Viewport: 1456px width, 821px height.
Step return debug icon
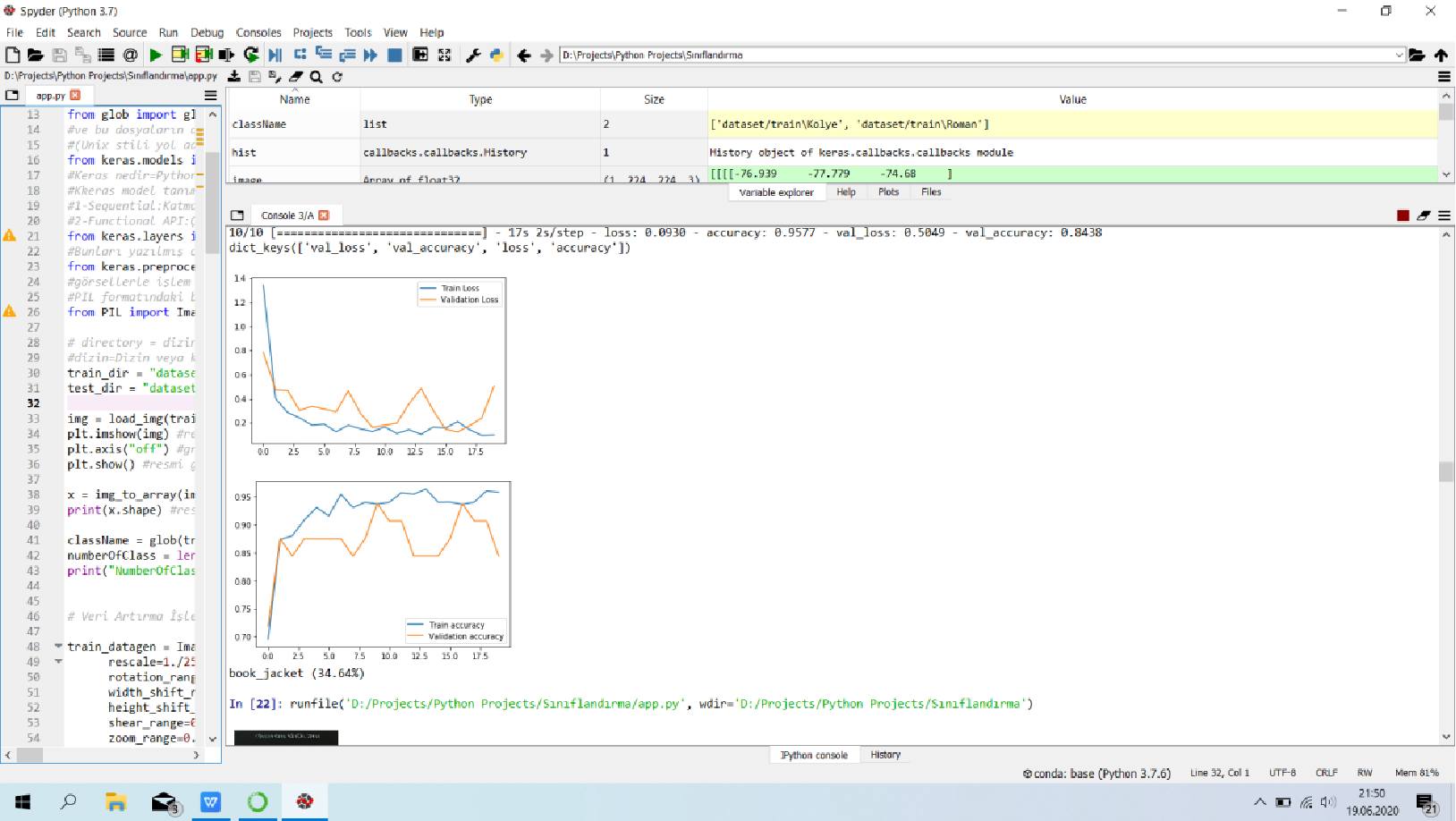click(x=348, y=55)
